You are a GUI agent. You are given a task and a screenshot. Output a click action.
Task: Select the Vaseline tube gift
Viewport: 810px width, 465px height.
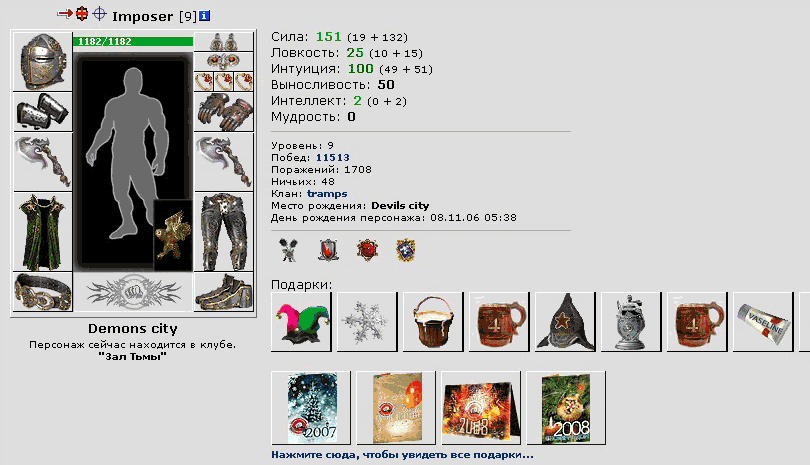tap(763, 322)
